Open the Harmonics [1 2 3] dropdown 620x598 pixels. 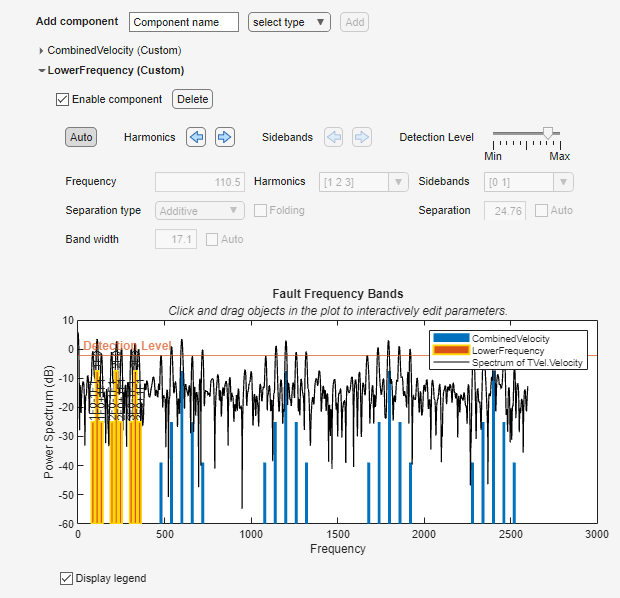363,182
